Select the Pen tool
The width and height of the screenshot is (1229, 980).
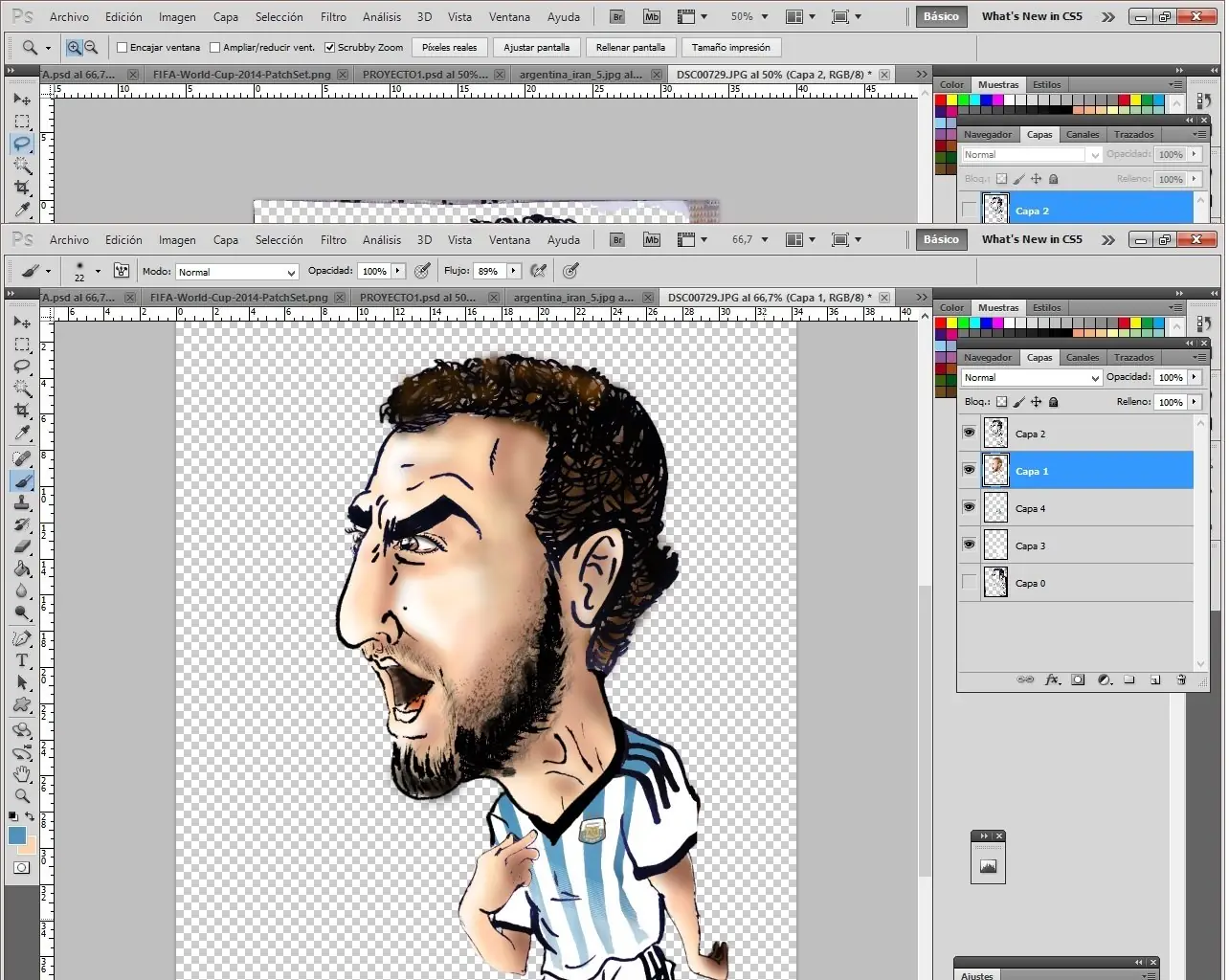22,638
